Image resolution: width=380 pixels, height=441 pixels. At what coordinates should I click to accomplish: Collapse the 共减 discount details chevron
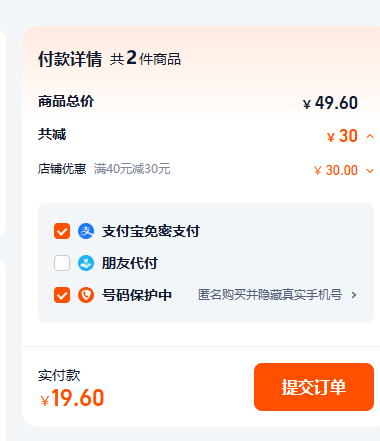370,136
